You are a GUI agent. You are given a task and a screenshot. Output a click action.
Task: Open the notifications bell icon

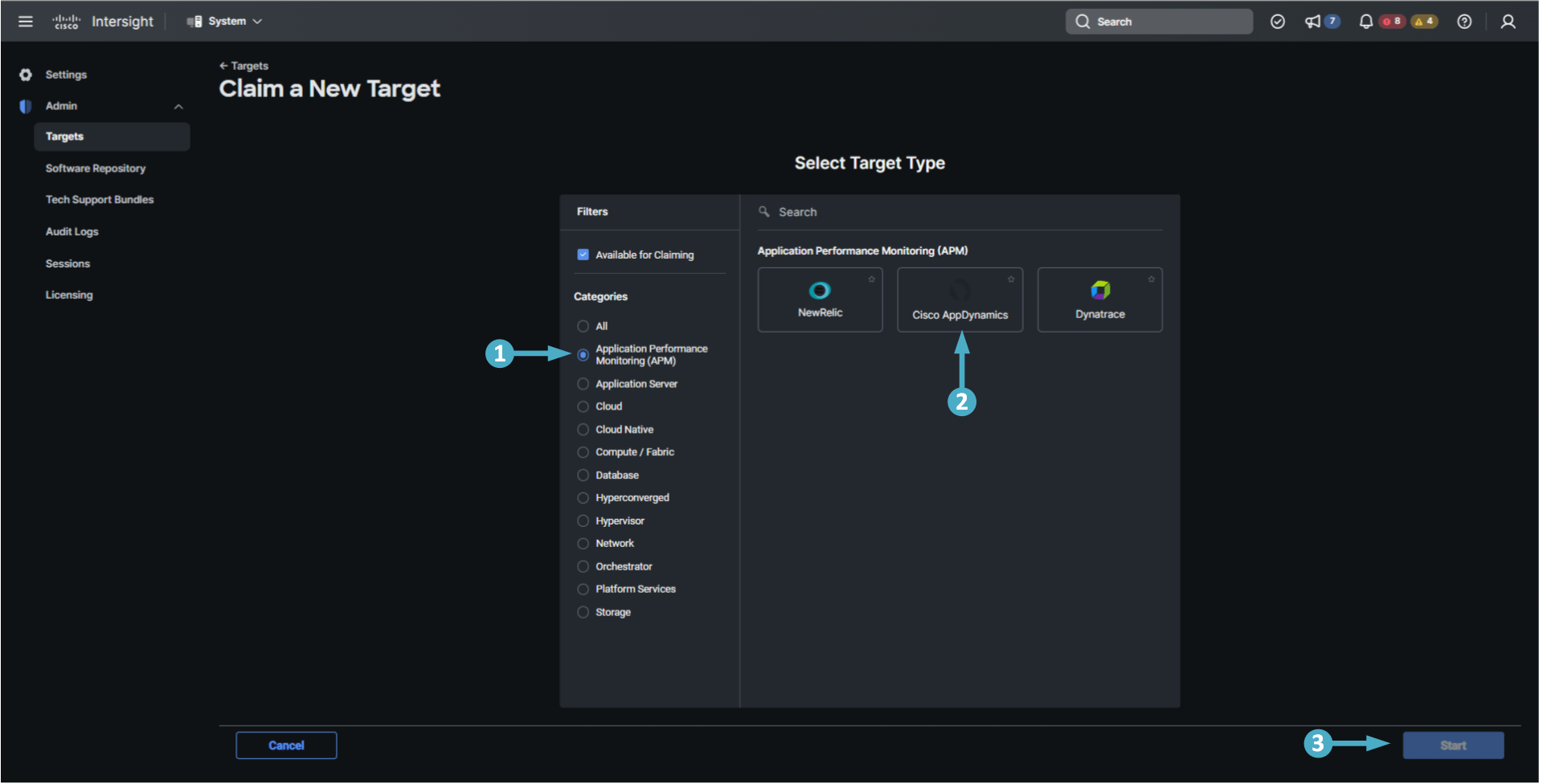pyautogui.click(x=1365, y=22)
